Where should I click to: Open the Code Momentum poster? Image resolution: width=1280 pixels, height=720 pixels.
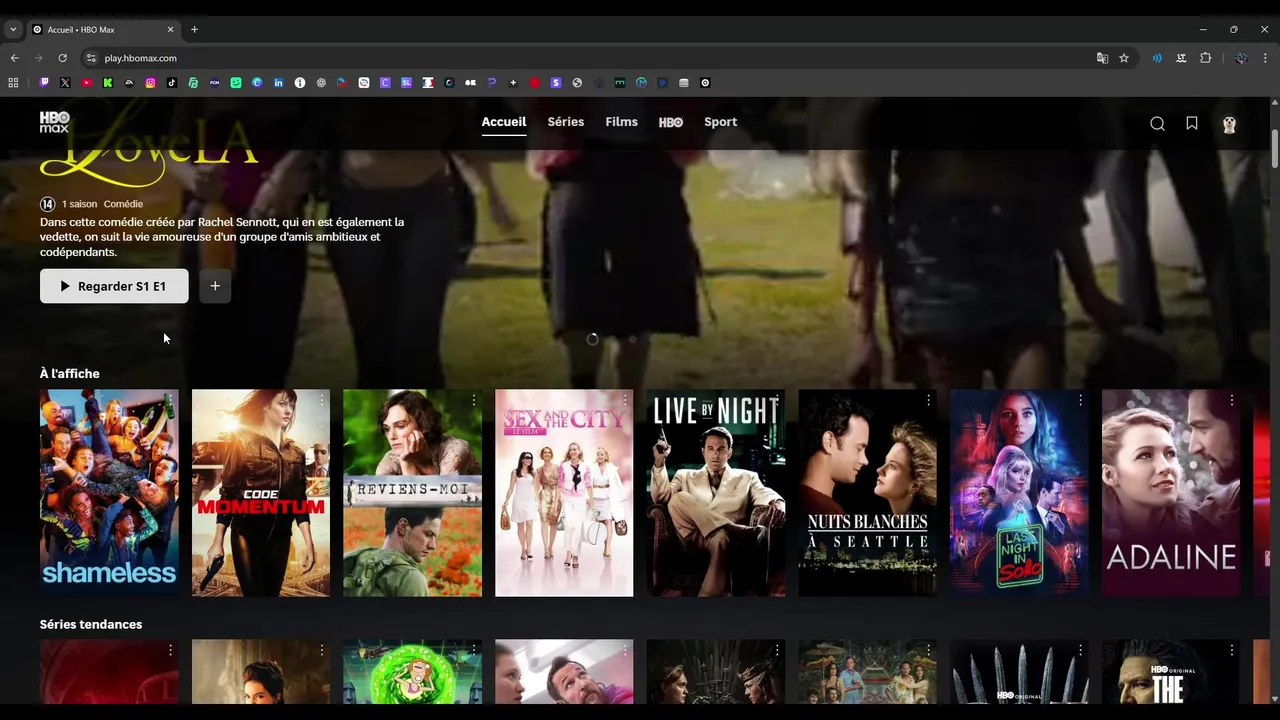coord(261,493)
